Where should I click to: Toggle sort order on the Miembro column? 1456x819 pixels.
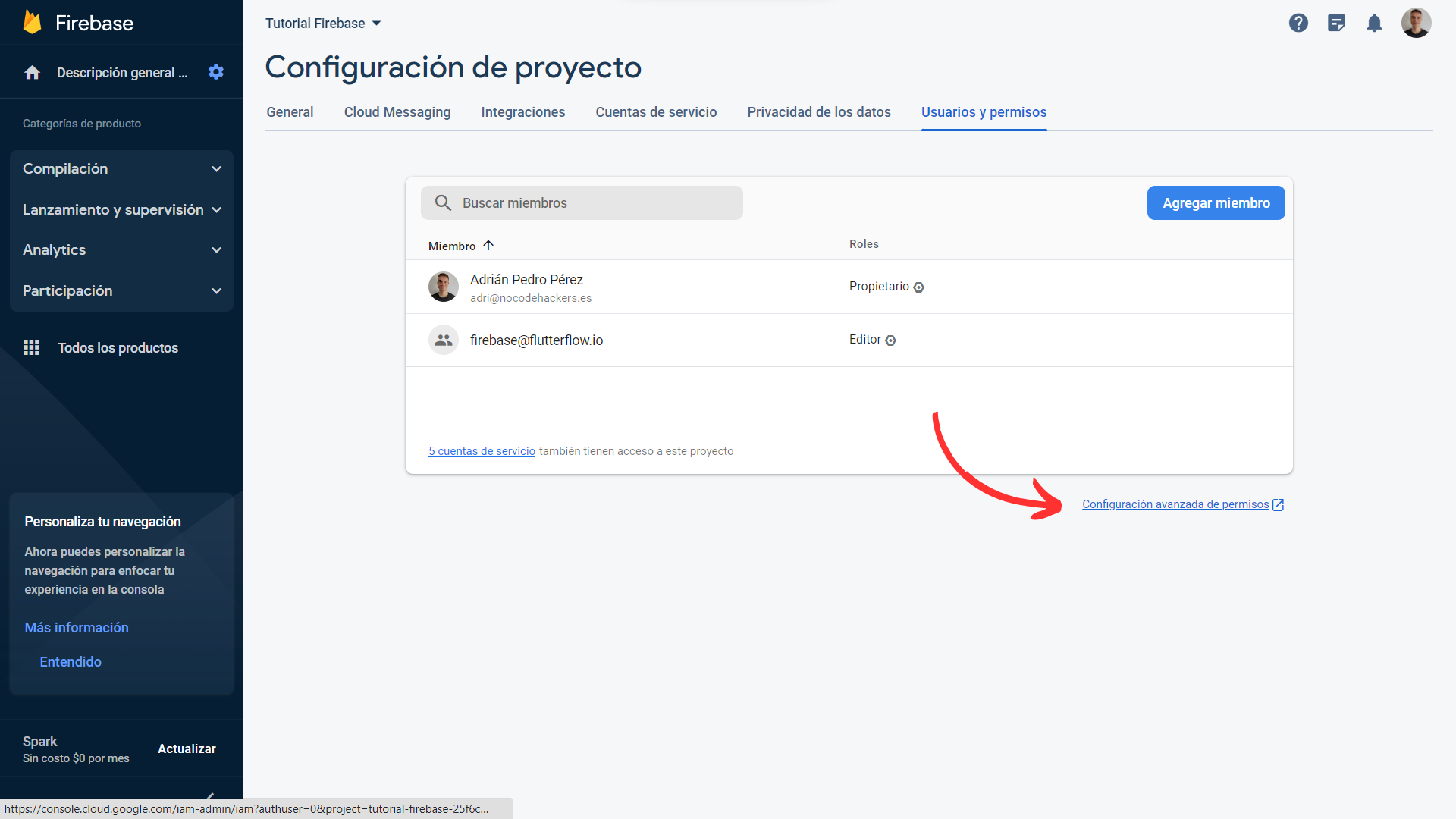click(488, 245)
